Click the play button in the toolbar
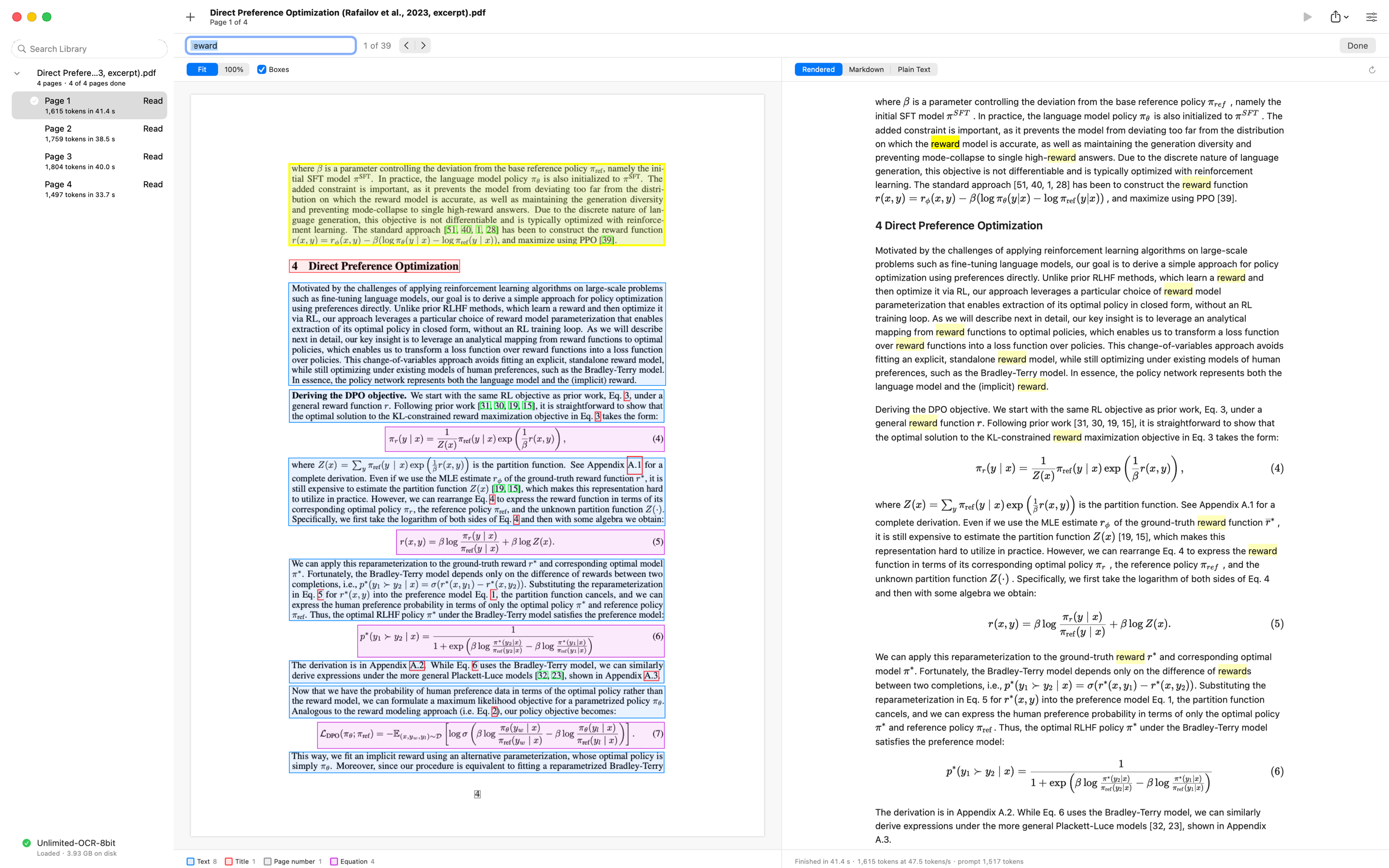 (x=1307, y=17)
